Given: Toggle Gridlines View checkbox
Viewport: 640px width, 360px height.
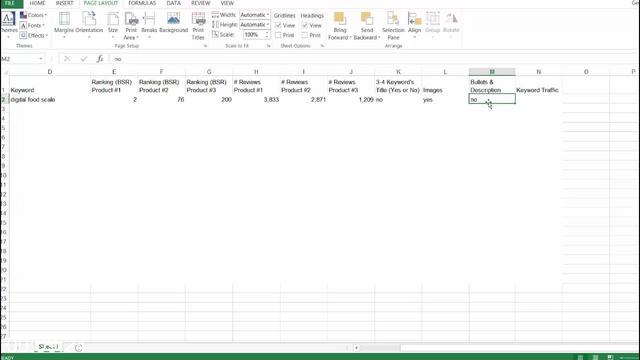Looking at the screenshot, I should click(x=278, y=25).
